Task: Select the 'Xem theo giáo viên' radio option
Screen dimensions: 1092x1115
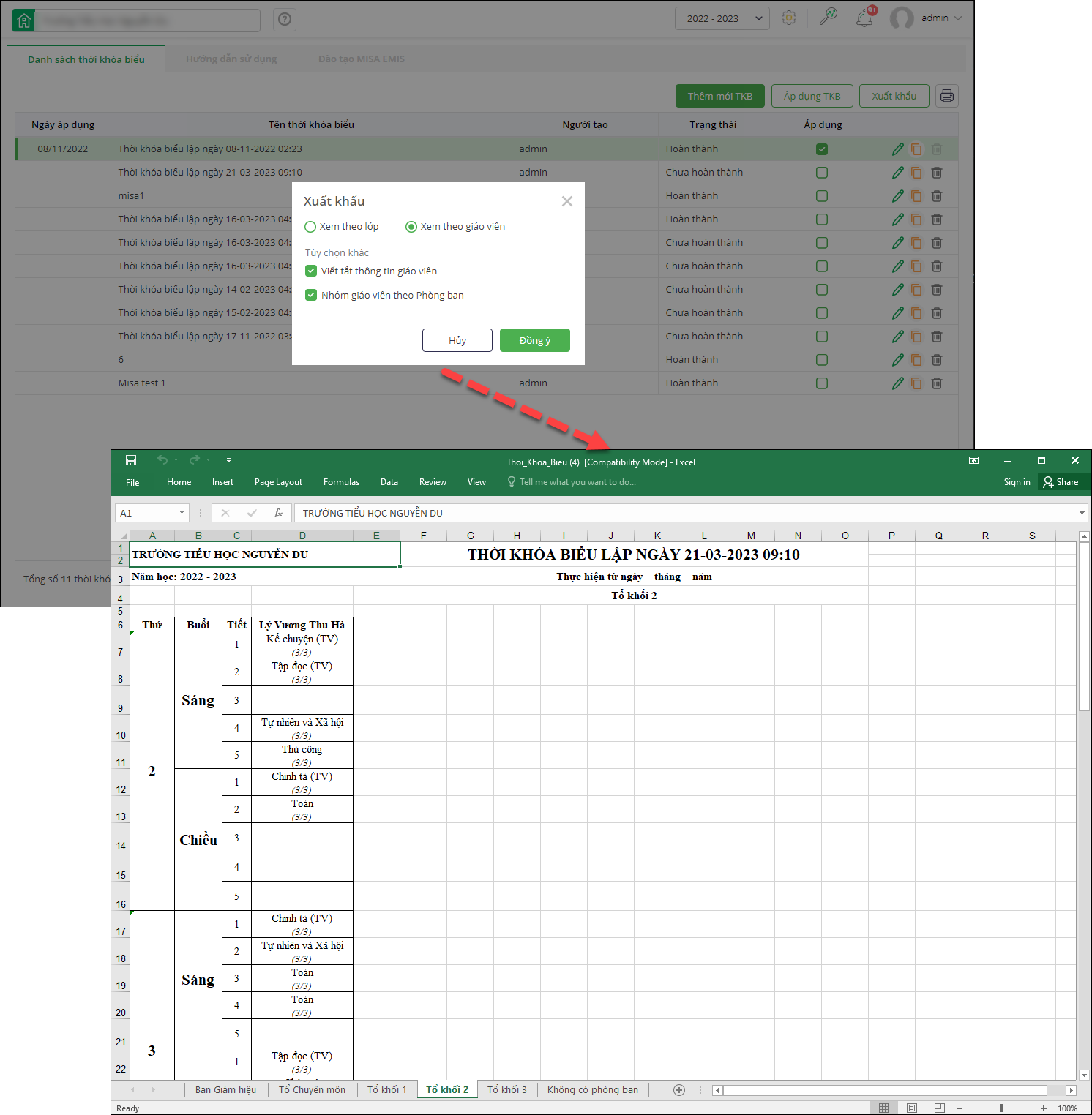Action: [x=411, y=227]
